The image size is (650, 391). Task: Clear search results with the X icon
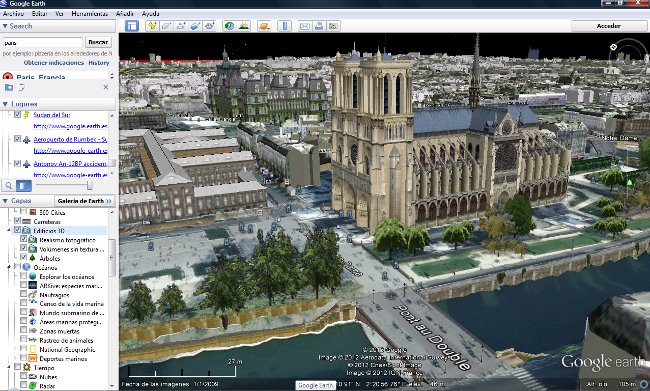tap(106, 87)
